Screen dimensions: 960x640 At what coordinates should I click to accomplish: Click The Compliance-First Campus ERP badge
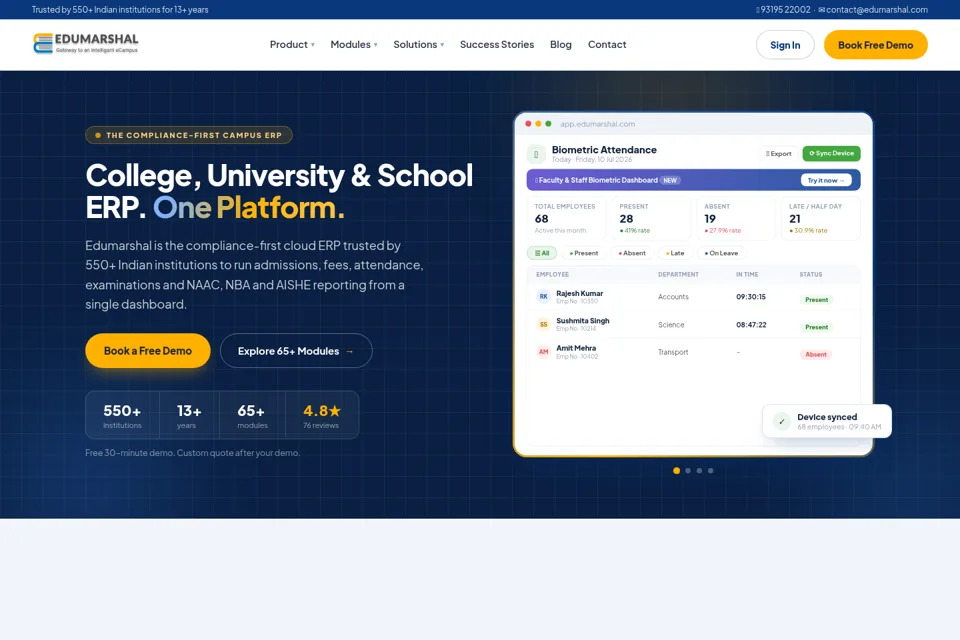[189, 135]
